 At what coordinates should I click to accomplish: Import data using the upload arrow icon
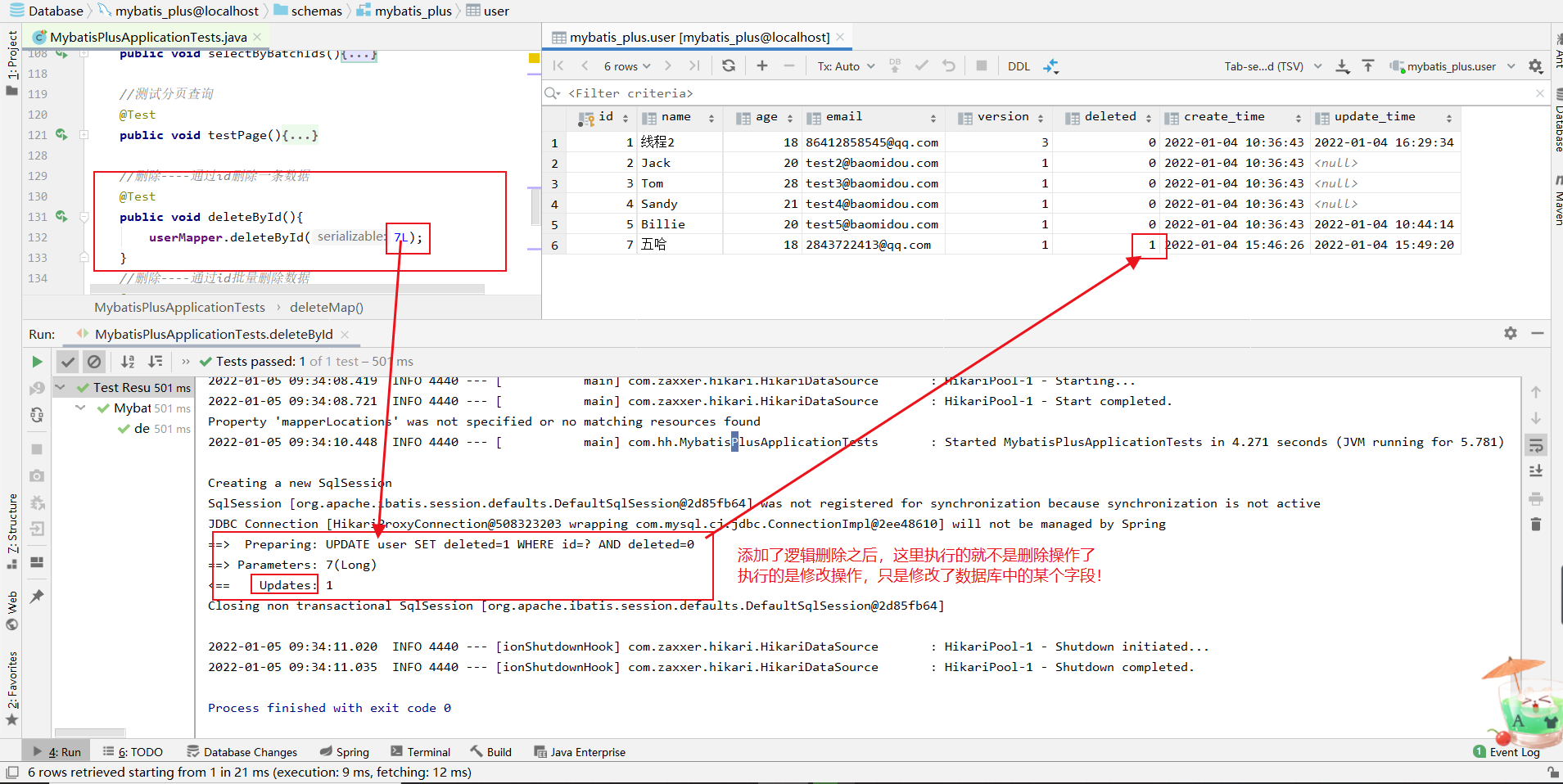tap(1368, 66)
